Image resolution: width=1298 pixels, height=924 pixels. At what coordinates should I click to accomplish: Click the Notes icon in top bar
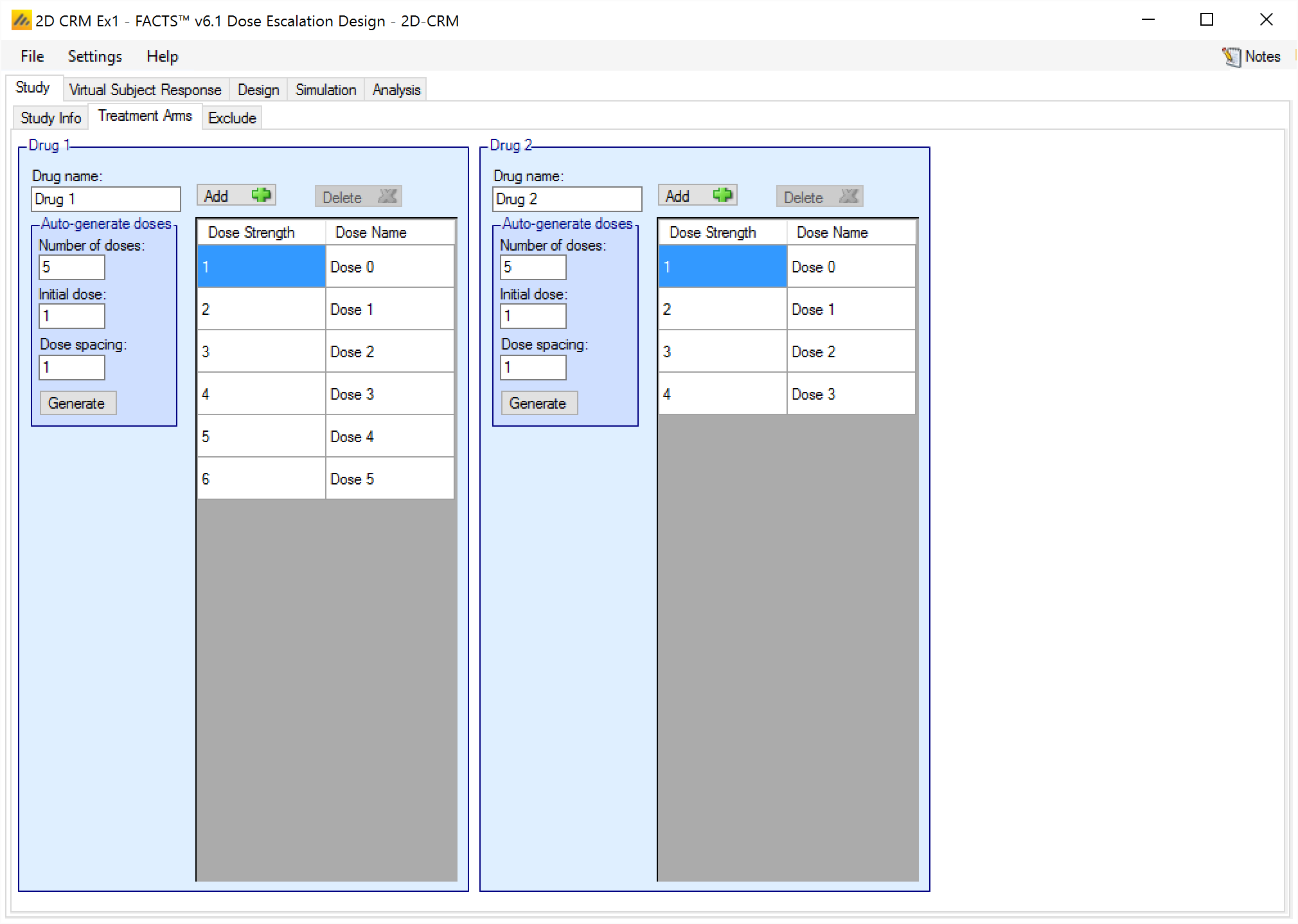(1231, 57)
